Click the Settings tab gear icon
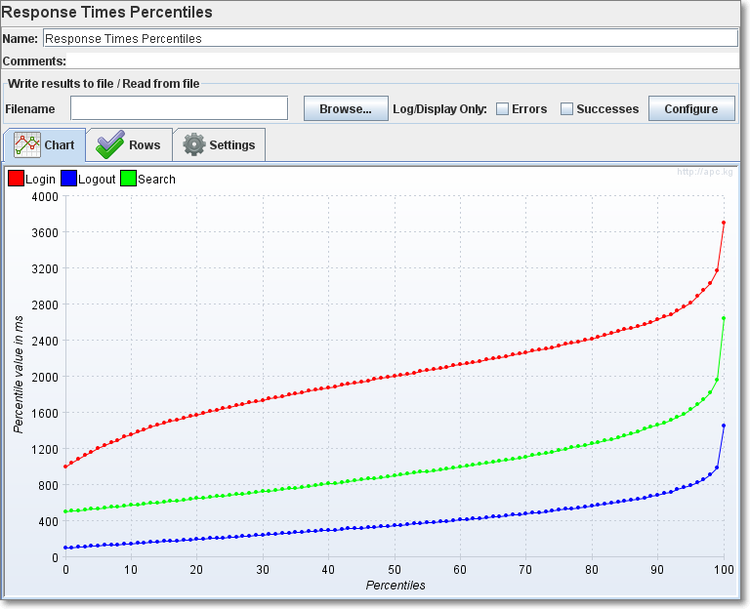The width and height of the screenshot is (750, 609). tap(194, 145)
